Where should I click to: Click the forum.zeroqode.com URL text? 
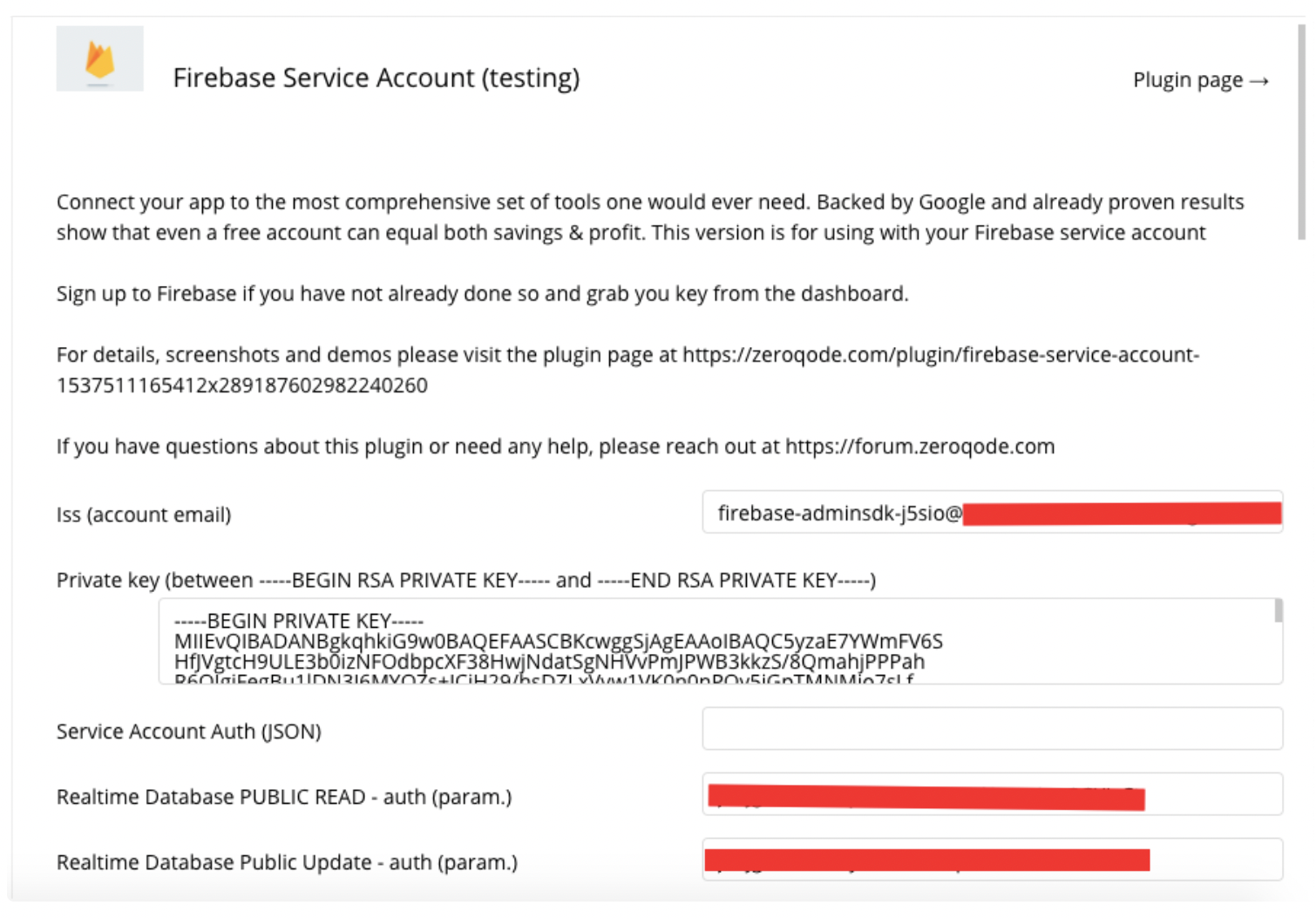(x=919, y=446)
